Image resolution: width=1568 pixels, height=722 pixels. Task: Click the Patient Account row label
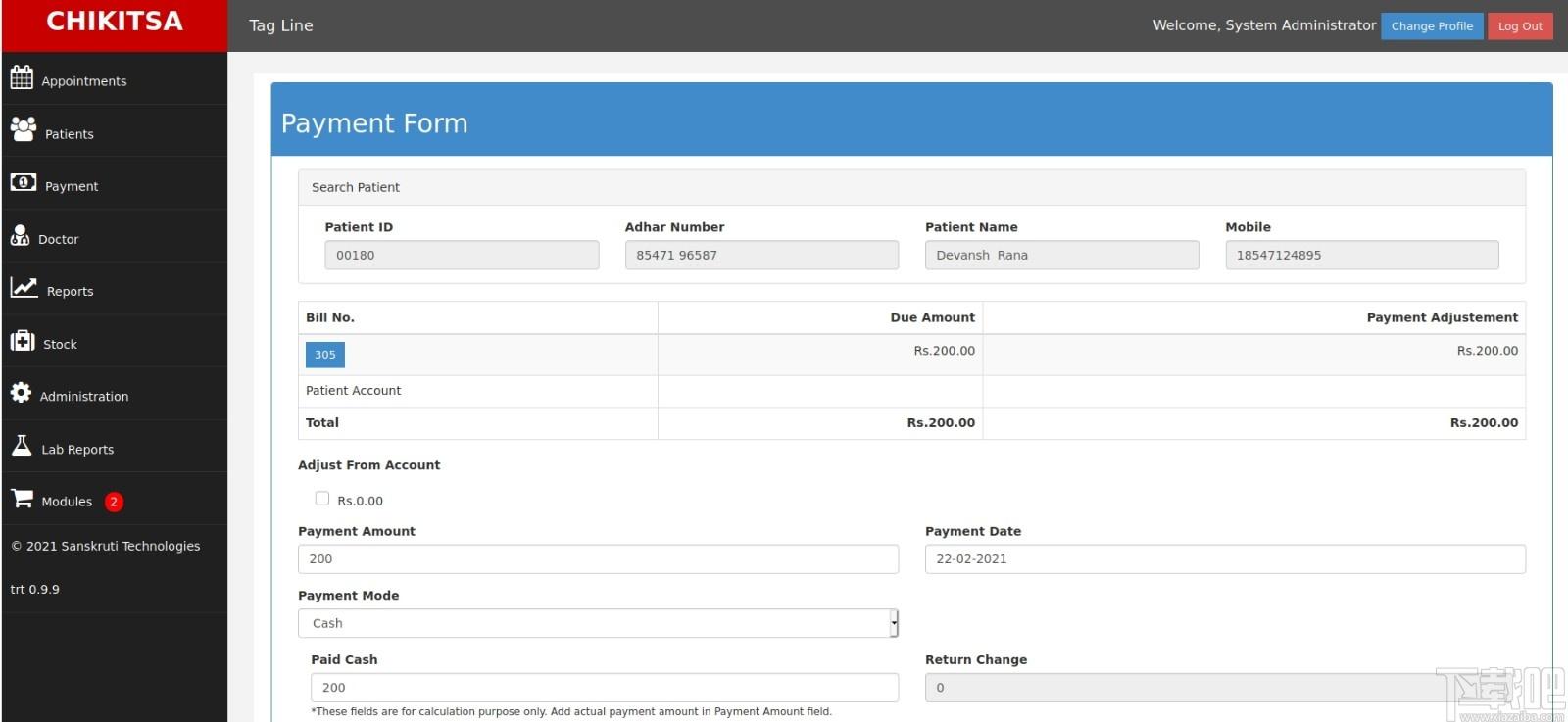[x=353, y=390]
